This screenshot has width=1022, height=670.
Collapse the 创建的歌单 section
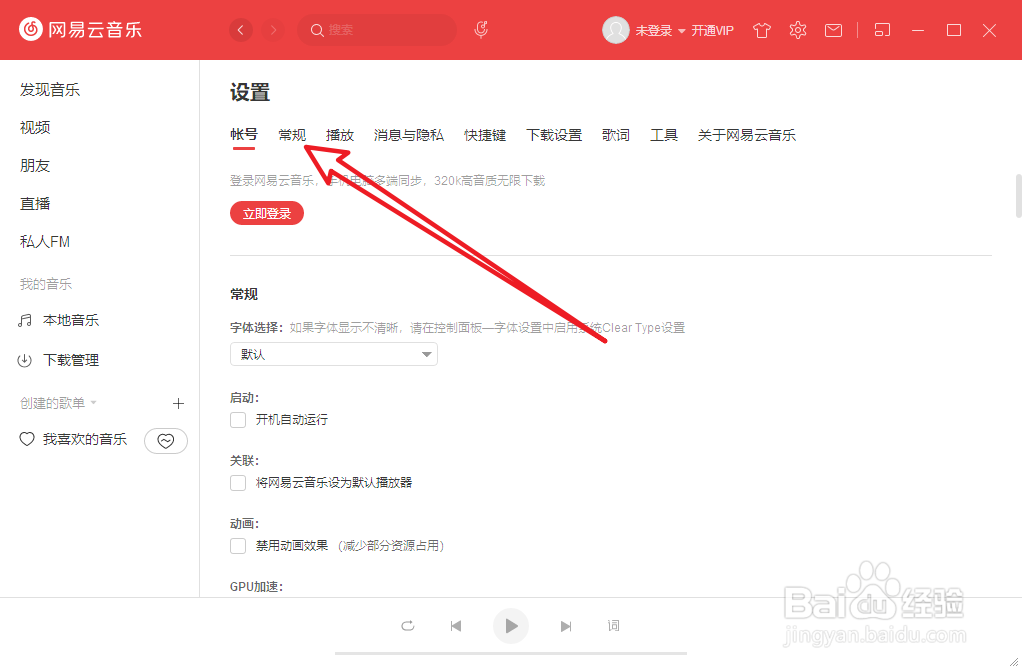point(58,403)
